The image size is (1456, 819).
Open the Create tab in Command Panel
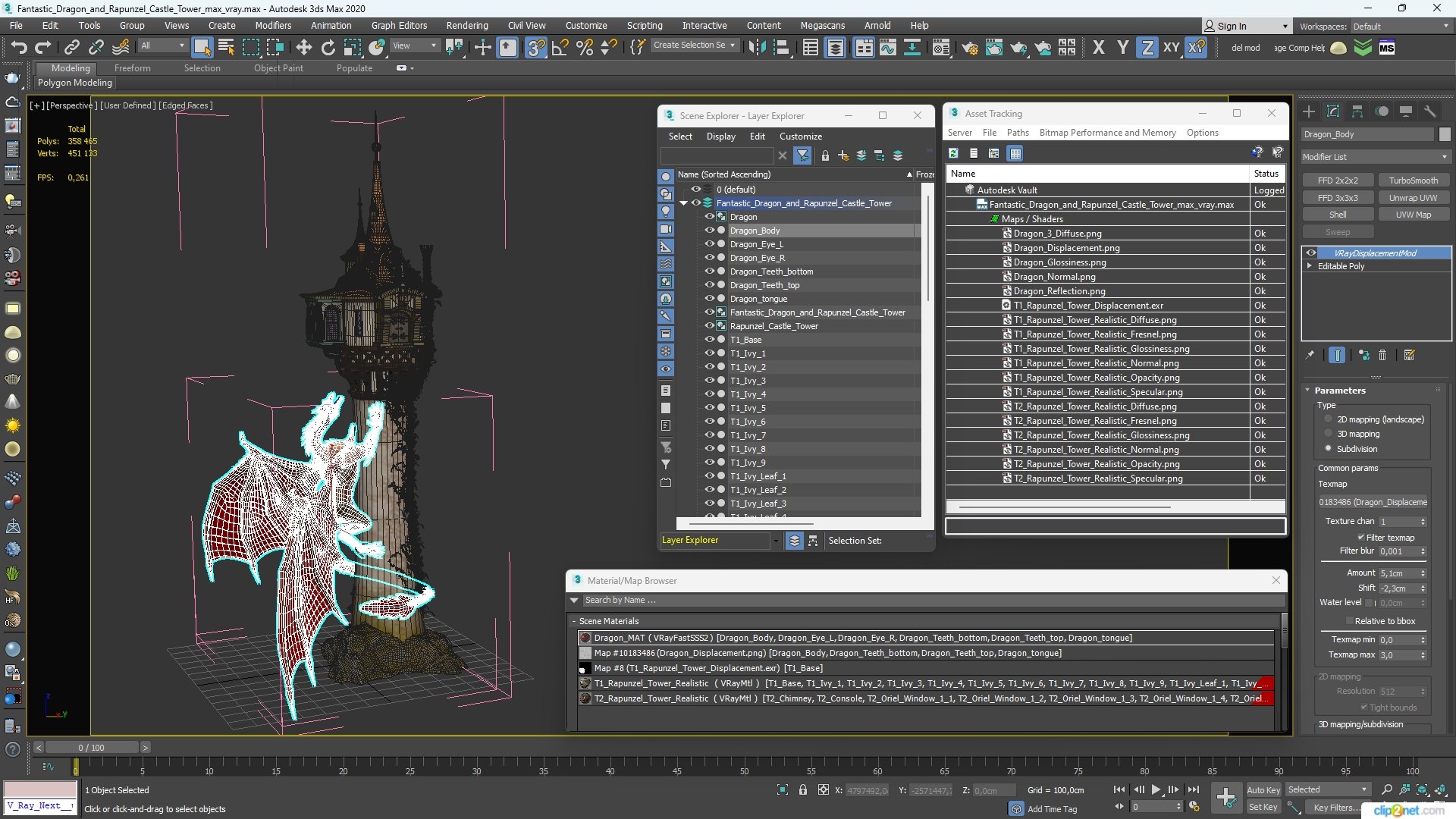(x=1309, y=111)
